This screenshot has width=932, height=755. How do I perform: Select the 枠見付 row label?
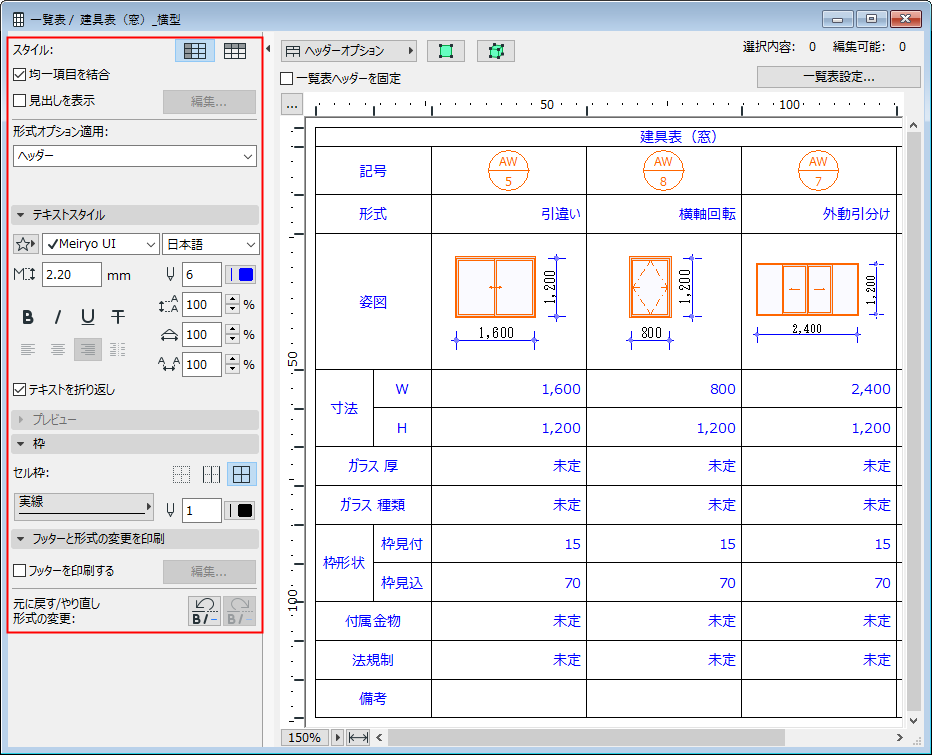[x=402, y=544]
